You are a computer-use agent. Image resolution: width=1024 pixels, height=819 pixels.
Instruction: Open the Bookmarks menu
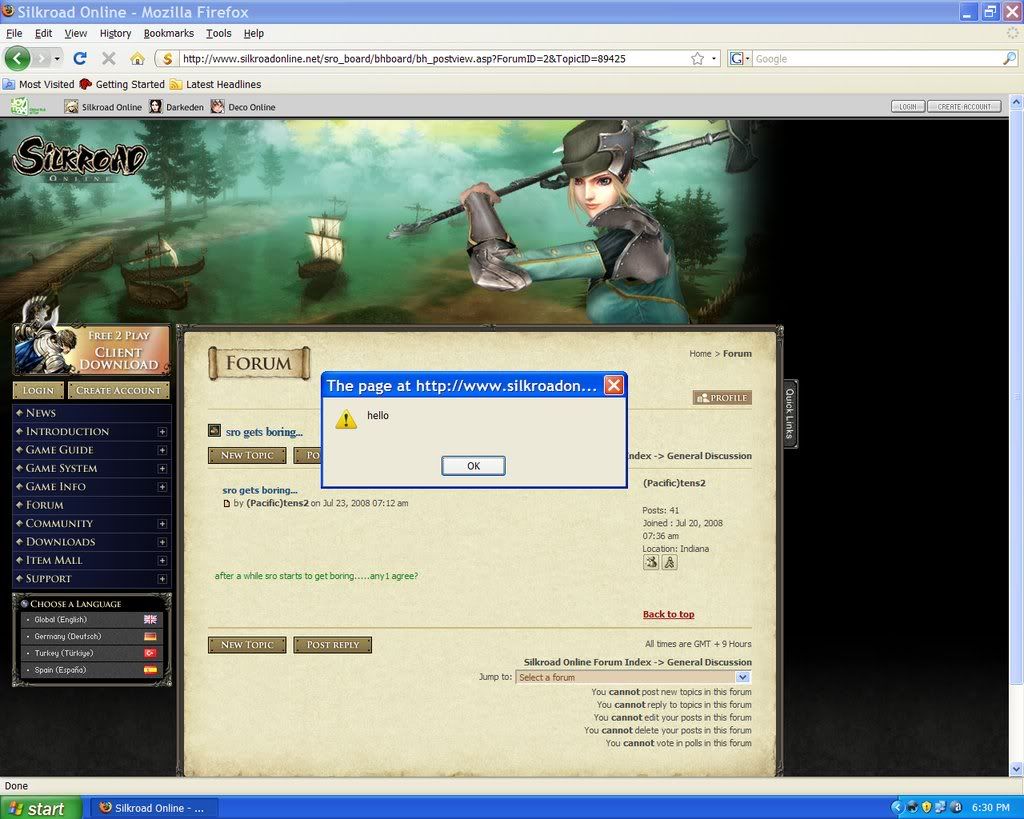(168, 33)
